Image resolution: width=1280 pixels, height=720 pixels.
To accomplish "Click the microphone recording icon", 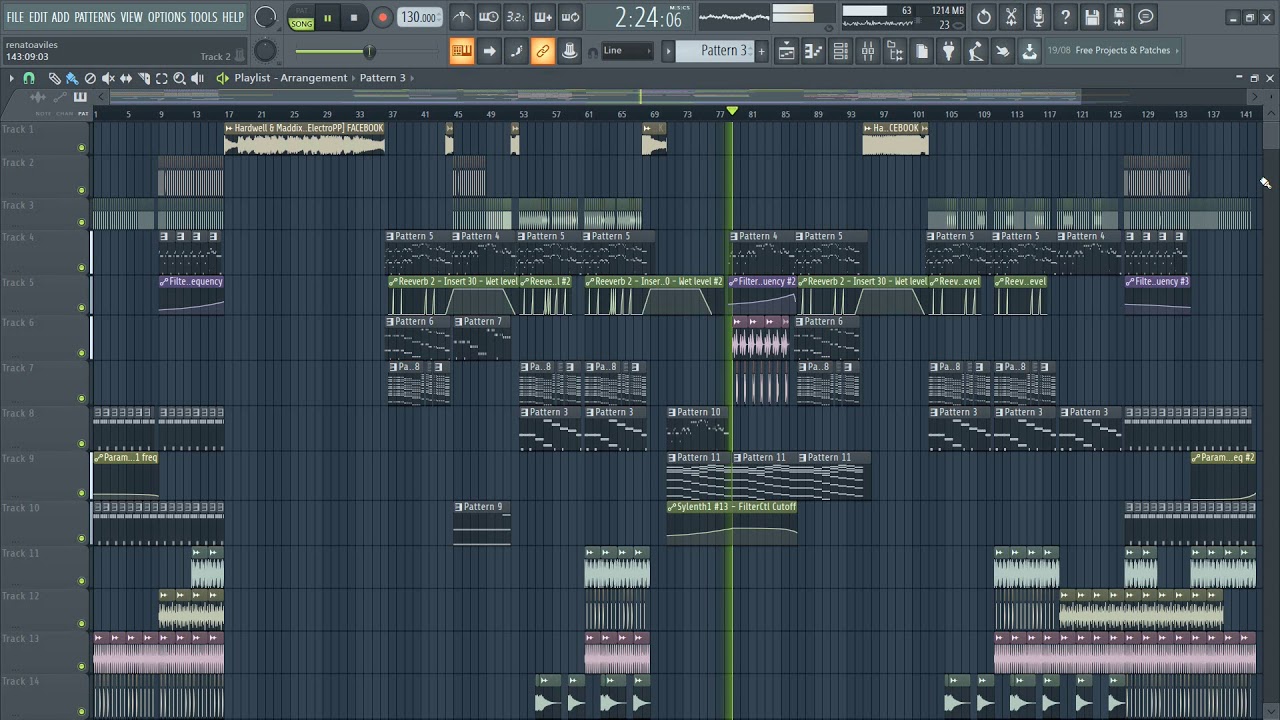I will tap(1038, 16).
